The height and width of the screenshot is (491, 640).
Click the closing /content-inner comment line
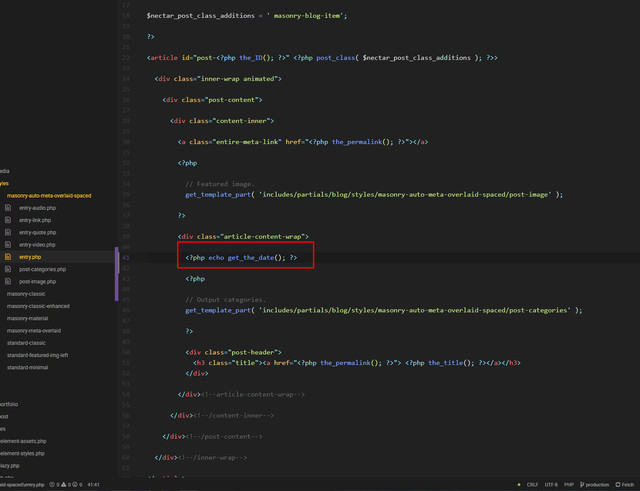[222, 415]
